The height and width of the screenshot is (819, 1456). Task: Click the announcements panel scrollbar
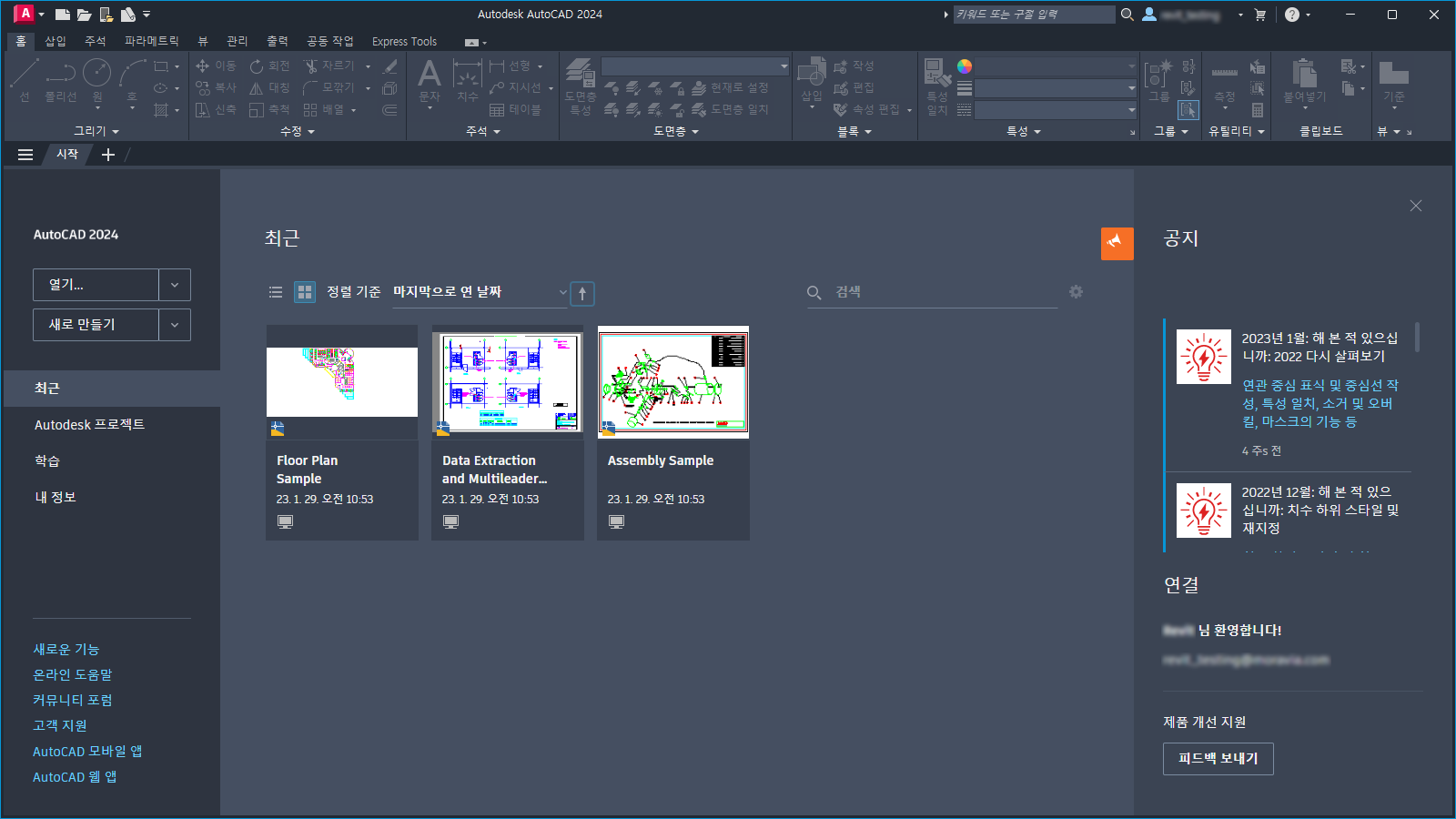point(1417,337)
